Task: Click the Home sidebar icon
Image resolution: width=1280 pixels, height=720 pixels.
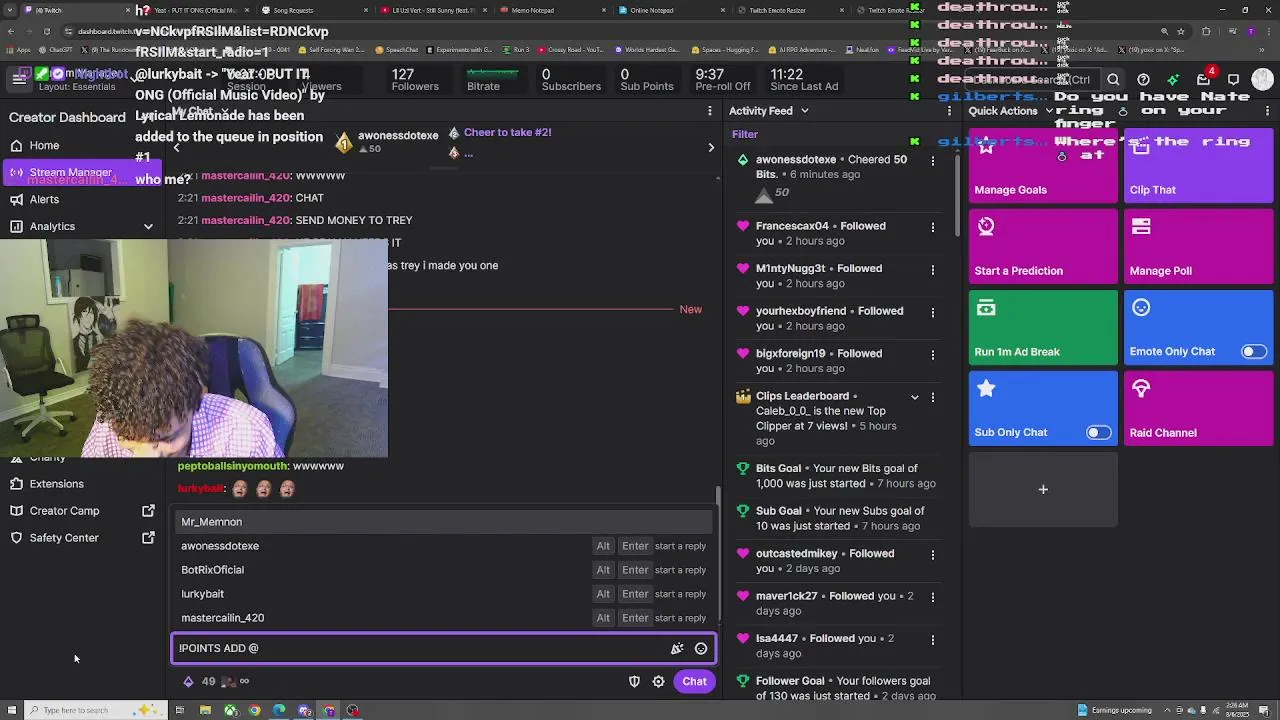Action: click(16, 146)
